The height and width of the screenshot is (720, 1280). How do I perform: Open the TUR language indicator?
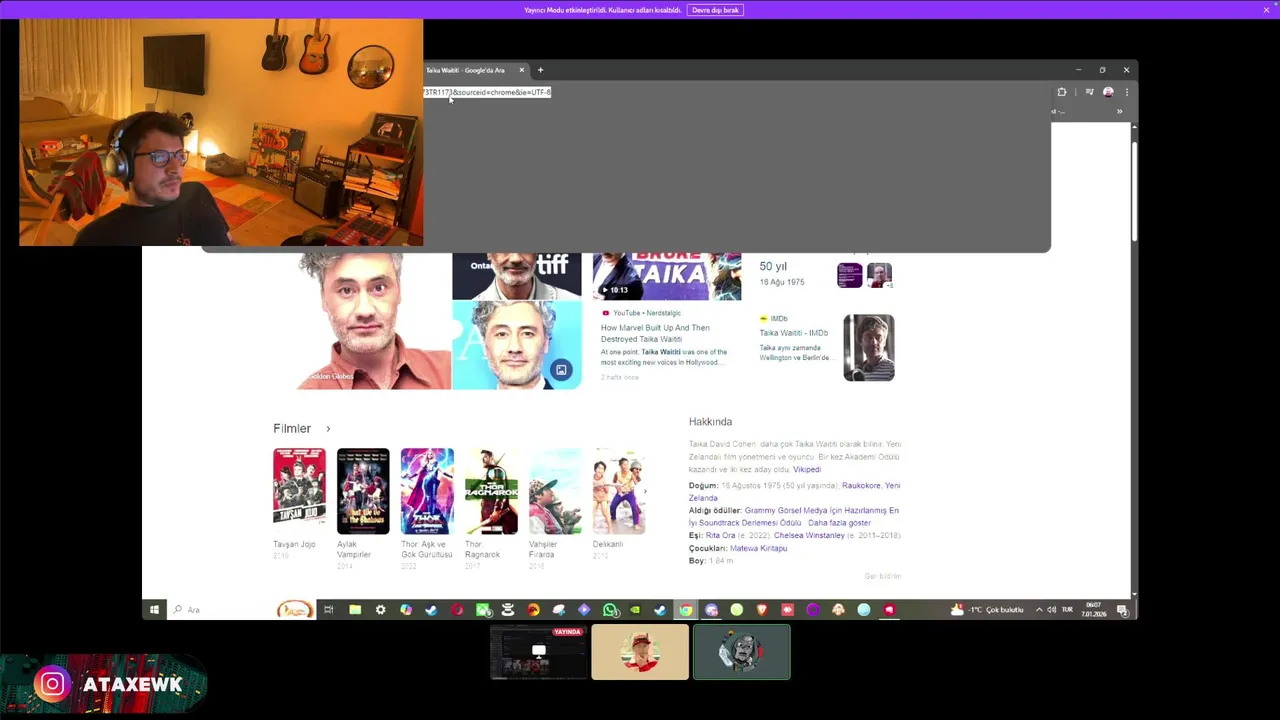[x=1067, y=609]
